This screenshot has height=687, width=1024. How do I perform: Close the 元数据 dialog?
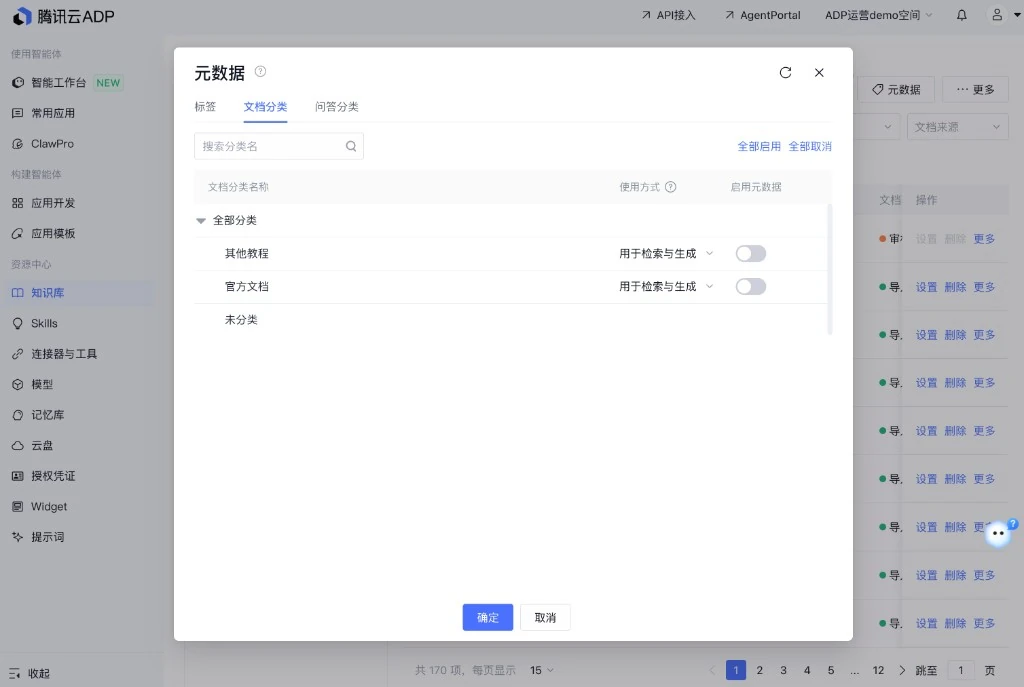coord(819,72)
